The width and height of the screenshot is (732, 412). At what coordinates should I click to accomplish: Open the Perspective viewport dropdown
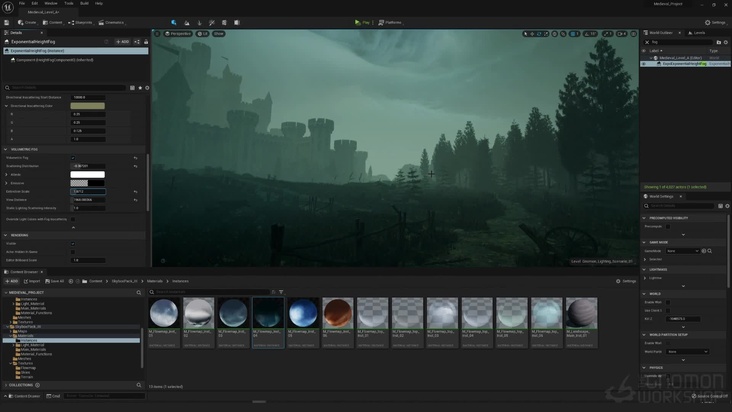pos(177,33)
